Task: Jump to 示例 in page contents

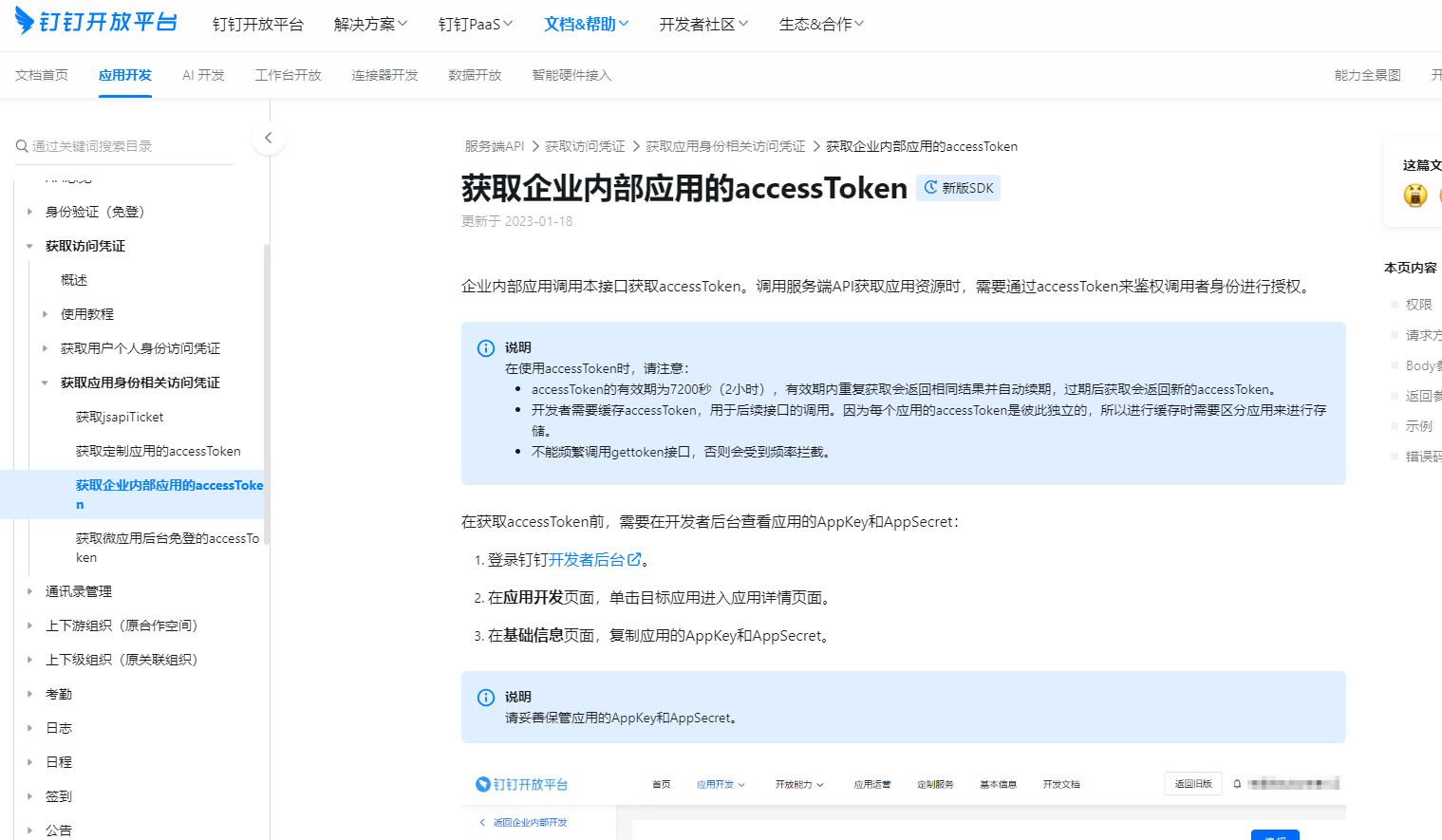Action: point(1419,426)
